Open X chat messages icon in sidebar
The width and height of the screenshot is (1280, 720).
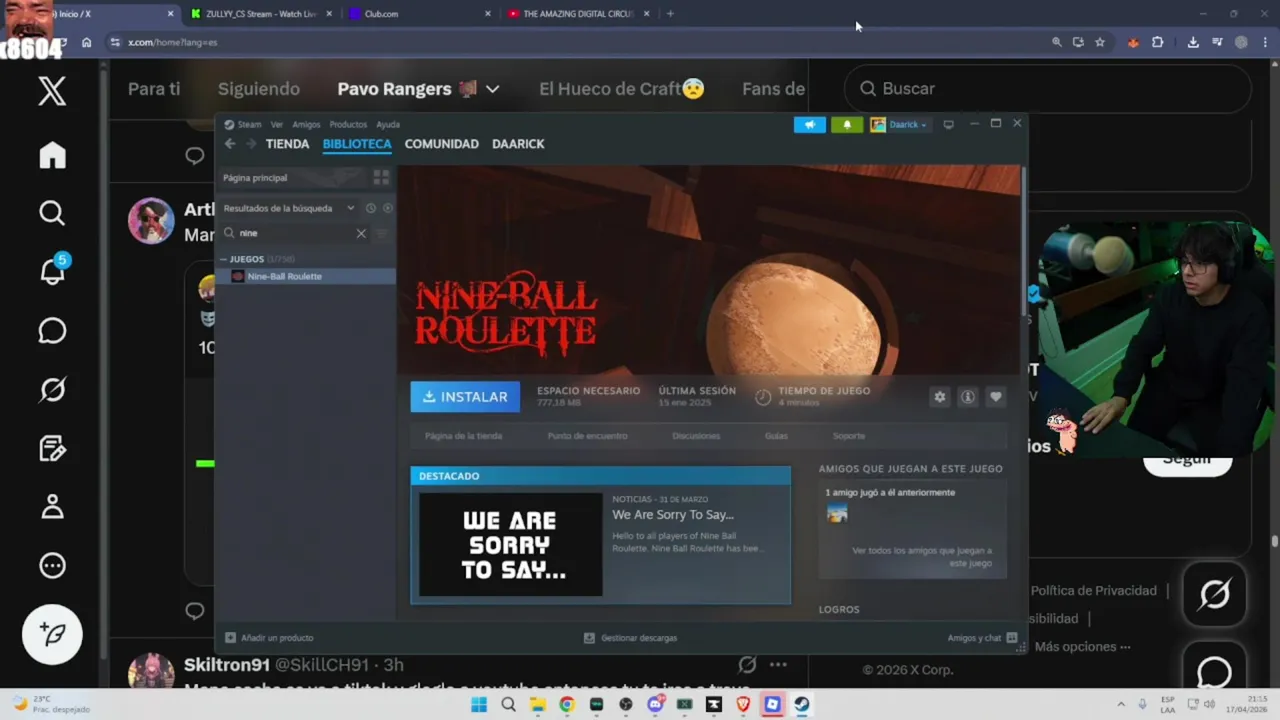coord(52,331)
